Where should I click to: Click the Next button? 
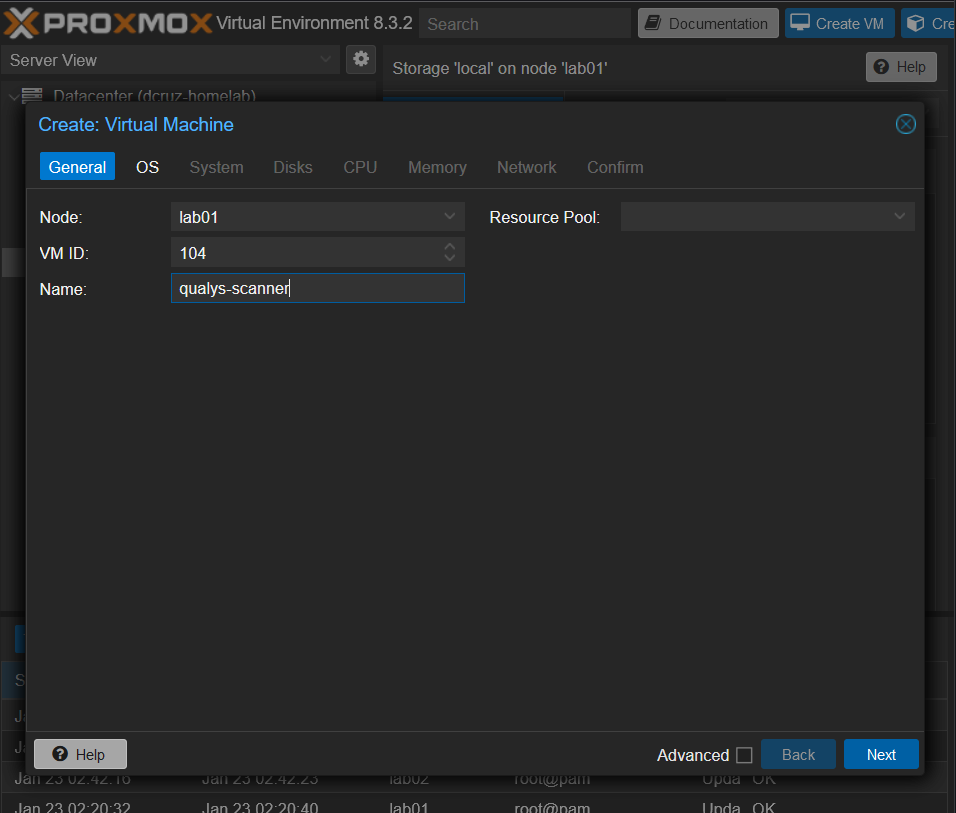(881, 754)
